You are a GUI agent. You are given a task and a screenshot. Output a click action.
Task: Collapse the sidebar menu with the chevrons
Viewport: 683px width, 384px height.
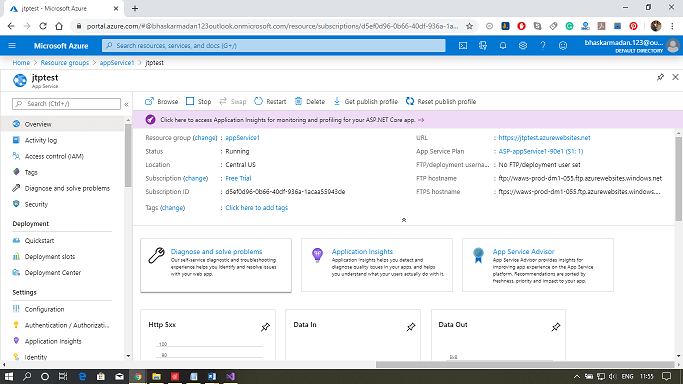coord(126,104)
